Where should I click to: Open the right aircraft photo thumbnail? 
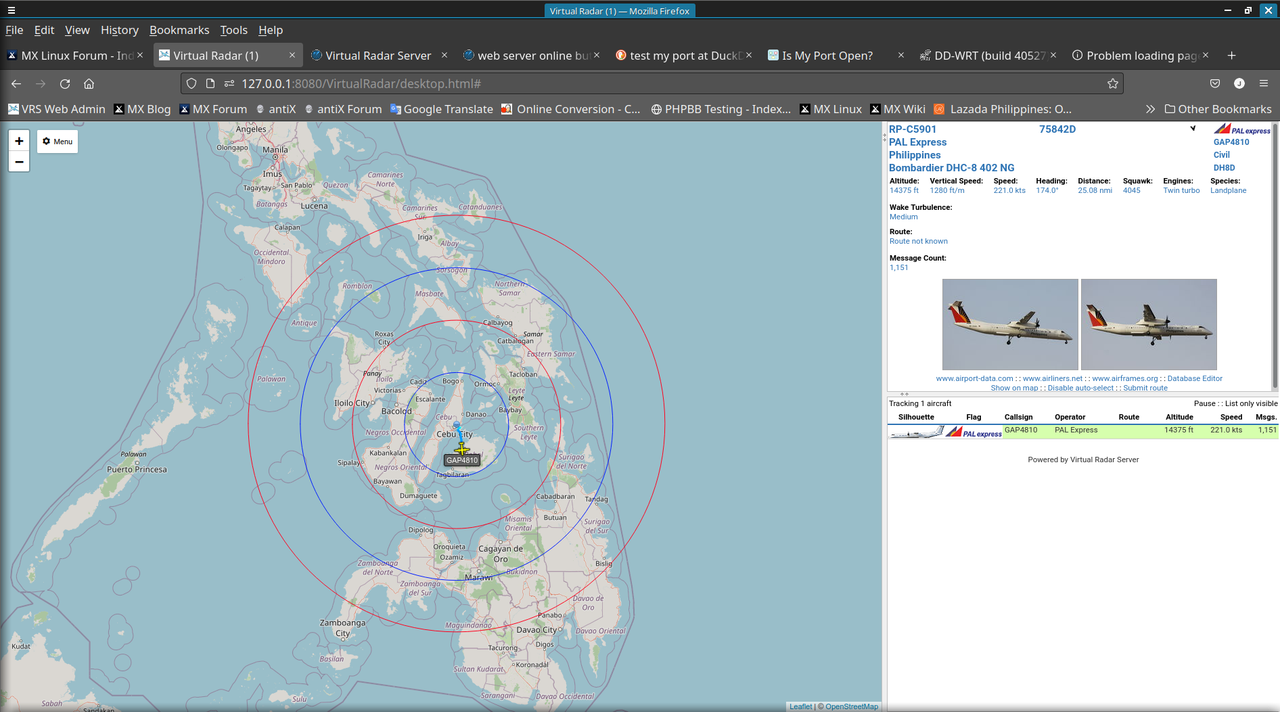click(1149, 325)
